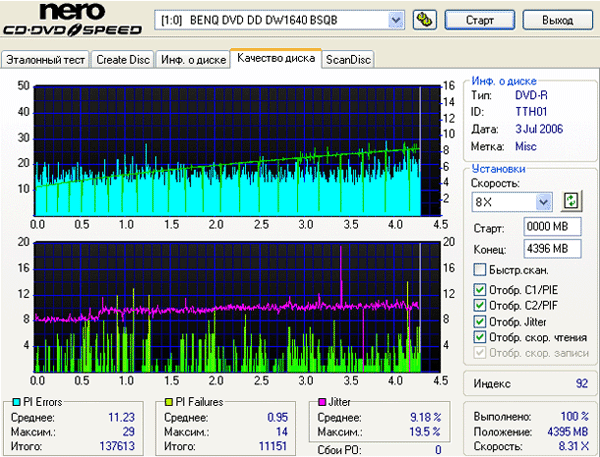Viewport: 600px width, 457px height.
Task: Disable the Отобр. Jitter checkbox
Action: (480, 322)
